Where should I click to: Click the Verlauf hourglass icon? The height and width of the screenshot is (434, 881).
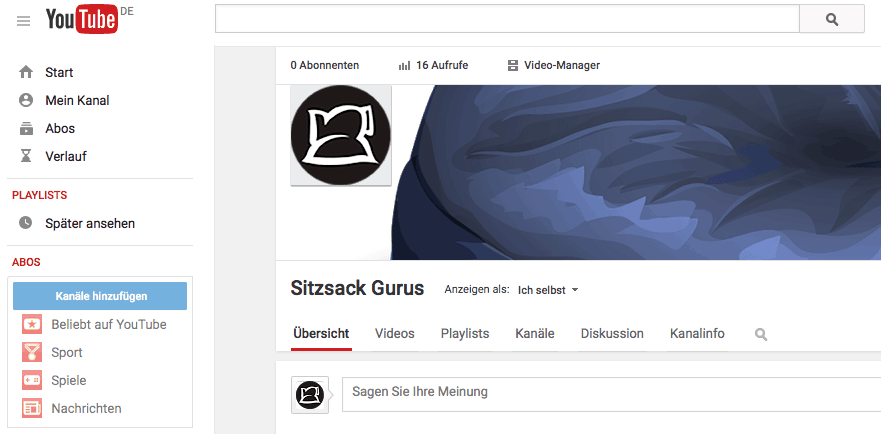(26, 156)
